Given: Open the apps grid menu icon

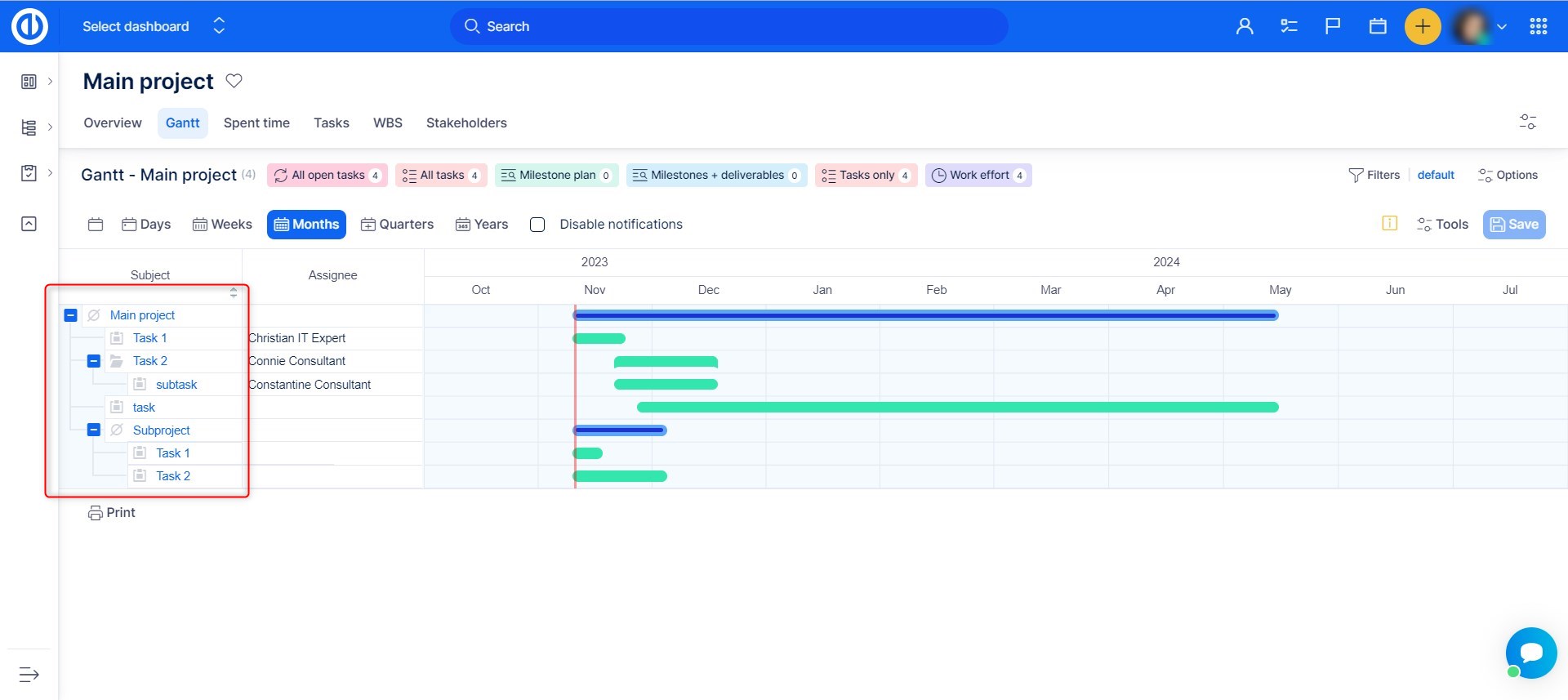Looking at the screenshot, I should (x=1538, y=27).
